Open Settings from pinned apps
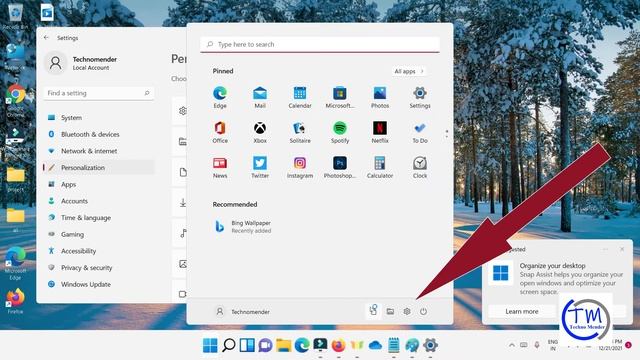Viewport: 640px width, 360px height. (x=420, y=98)
